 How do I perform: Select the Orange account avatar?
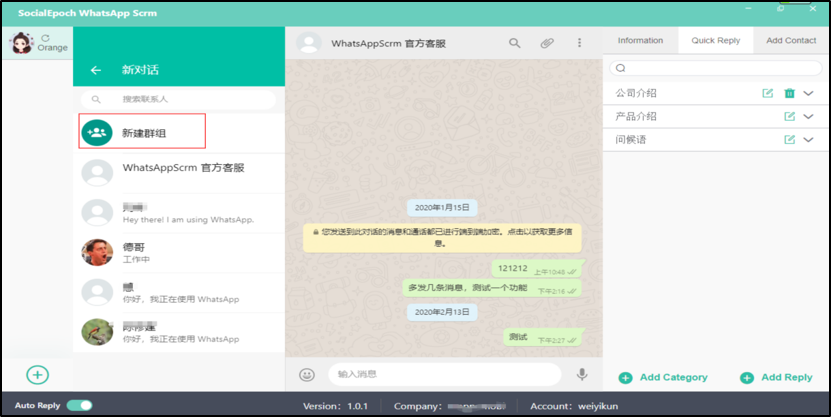pos(22,43)
